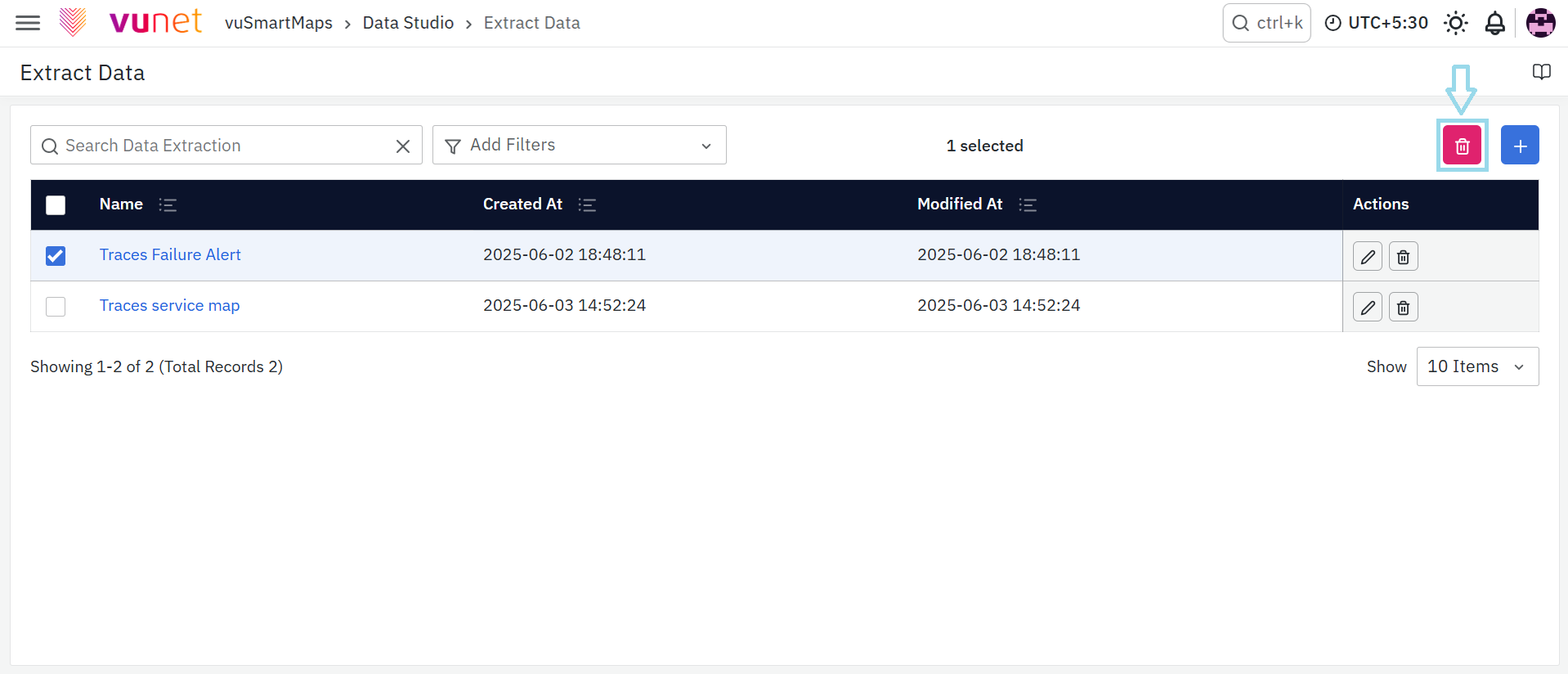Edit the Traces Failure Alert row
The image size is (1568, 674).
pyautogui.click(x=1368, y=257)
